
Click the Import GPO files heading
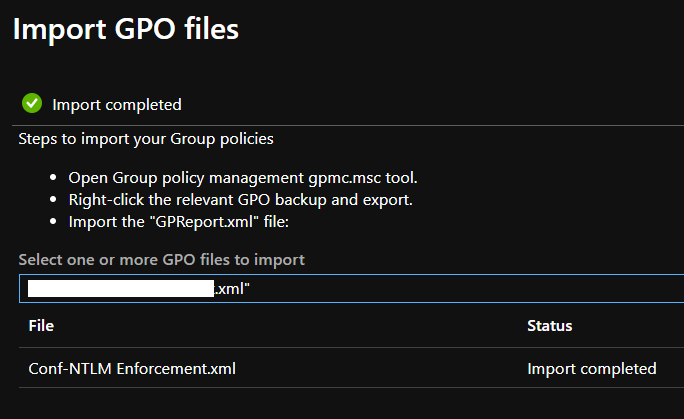pyautogui.click(x=126, y=29)
